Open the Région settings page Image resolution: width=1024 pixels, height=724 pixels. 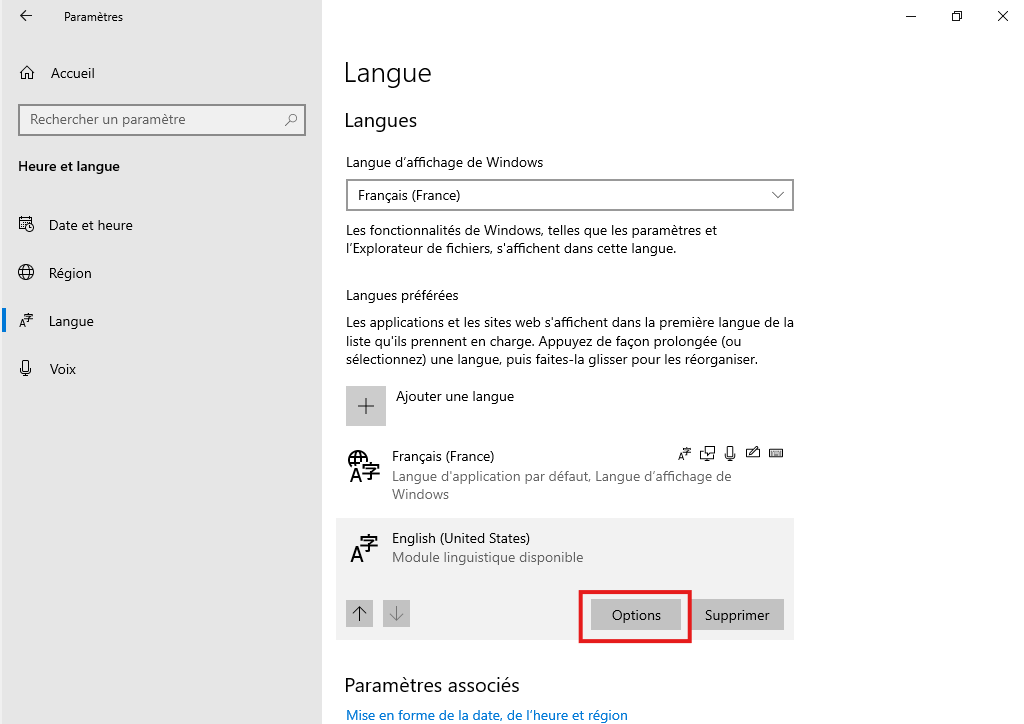click(70, 273)
